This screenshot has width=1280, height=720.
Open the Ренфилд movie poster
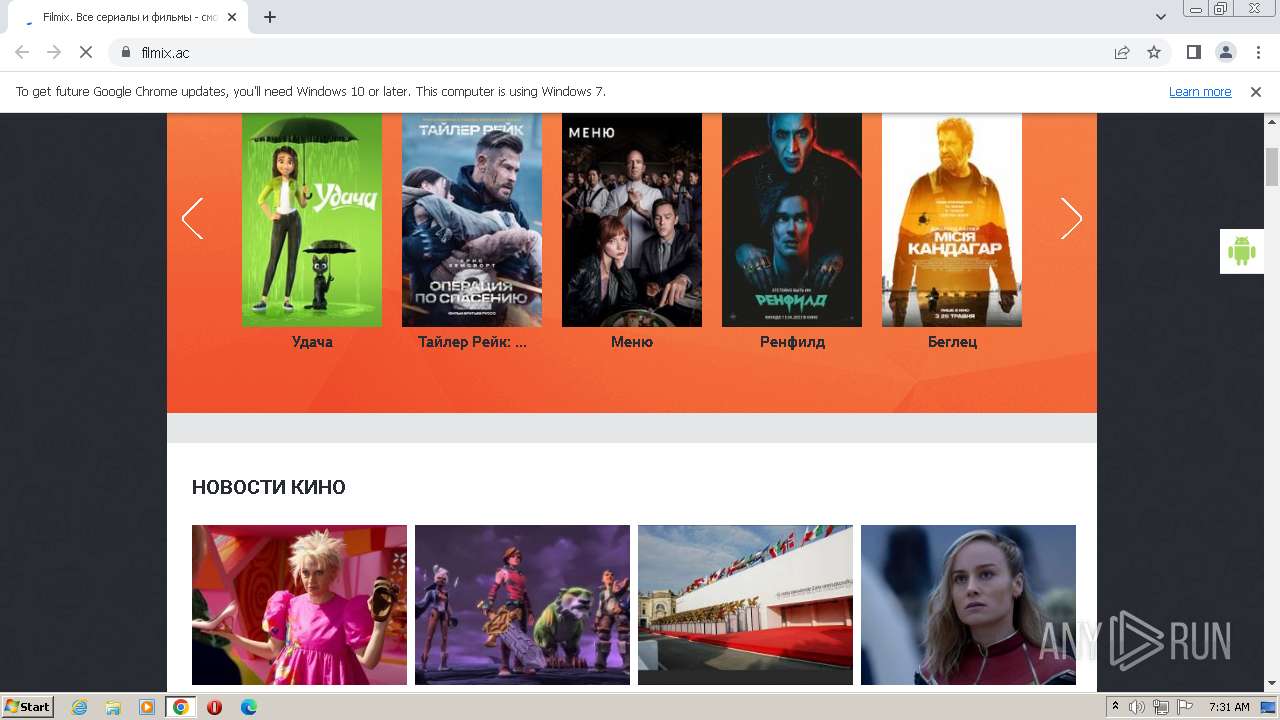pos(792,220)
